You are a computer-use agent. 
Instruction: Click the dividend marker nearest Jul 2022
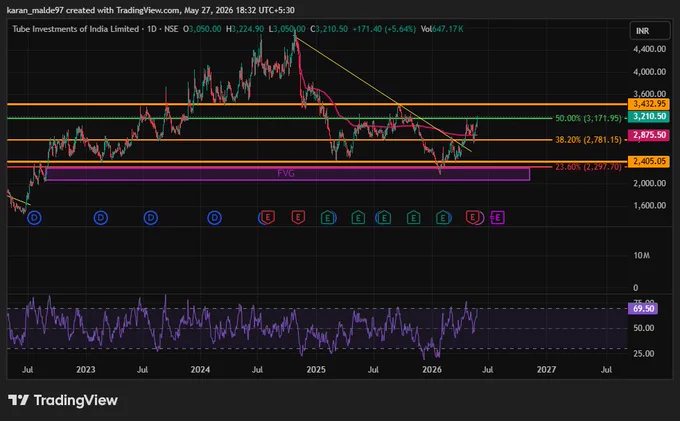coord(34,218)
